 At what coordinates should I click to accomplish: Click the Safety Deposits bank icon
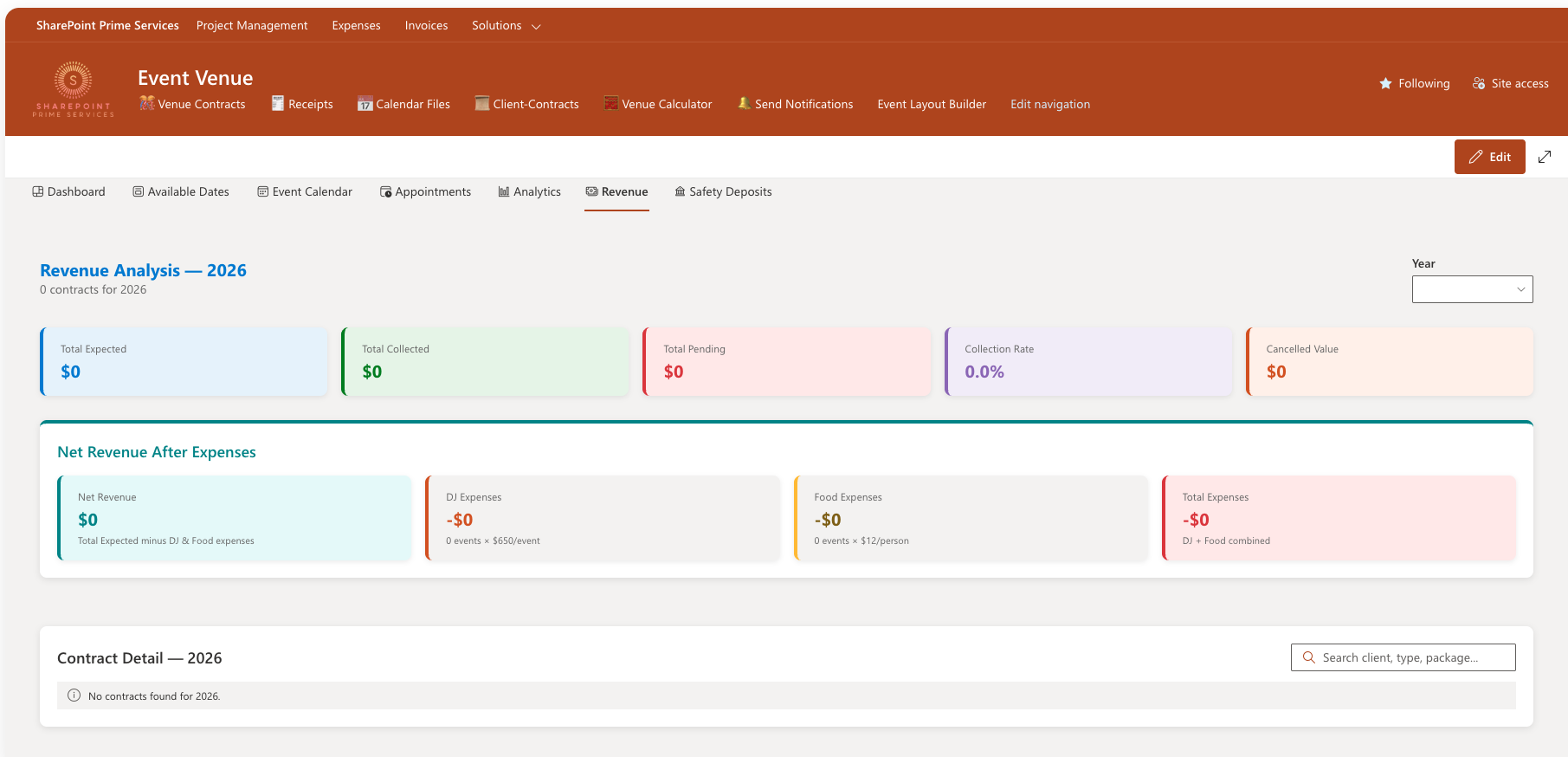click(x=681, y=191)
